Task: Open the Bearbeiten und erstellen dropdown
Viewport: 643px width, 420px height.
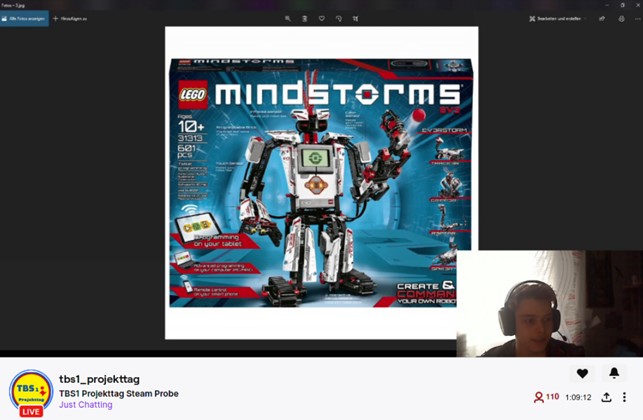Action: click(x=558, y=18)
